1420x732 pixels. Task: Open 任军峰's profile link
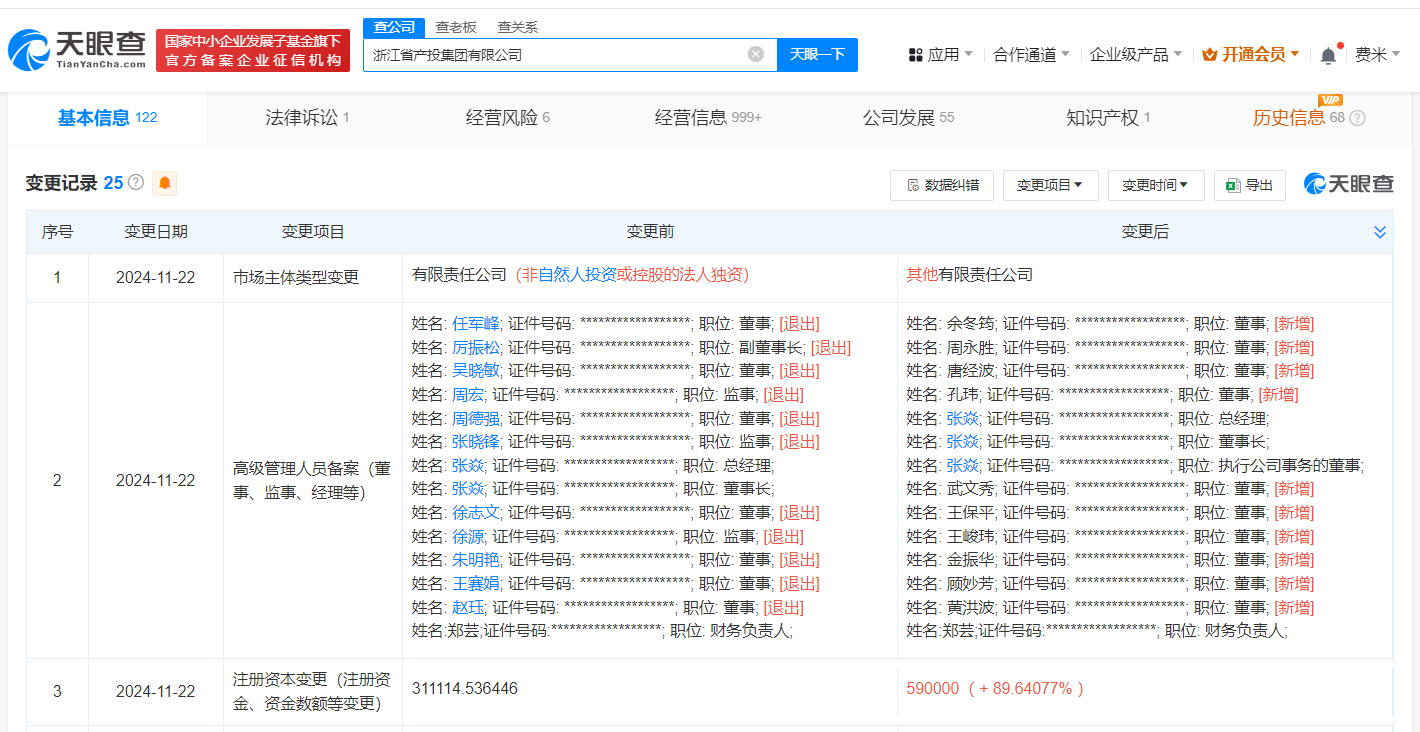pyautogui.click(x=475, y=323)
